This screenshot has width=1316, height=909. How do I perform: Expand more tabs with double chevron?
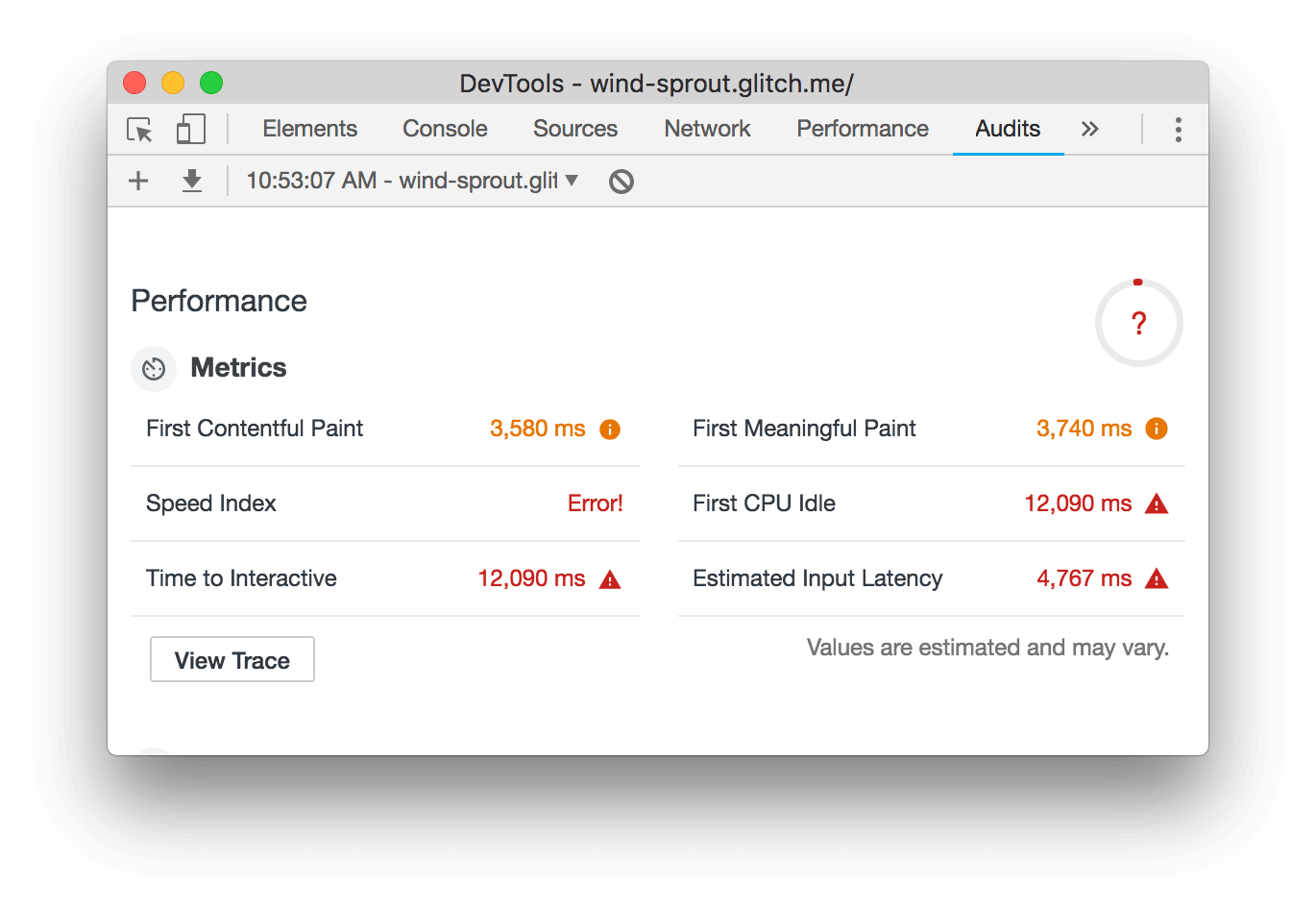1089,130
